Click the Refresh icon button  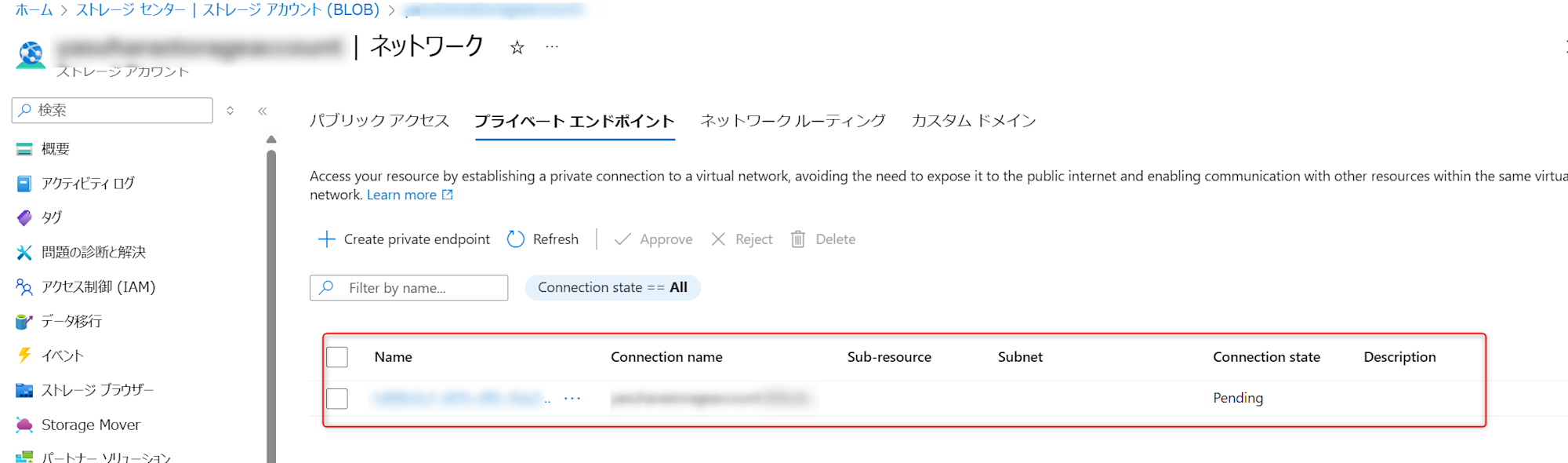tap(515, 239)
